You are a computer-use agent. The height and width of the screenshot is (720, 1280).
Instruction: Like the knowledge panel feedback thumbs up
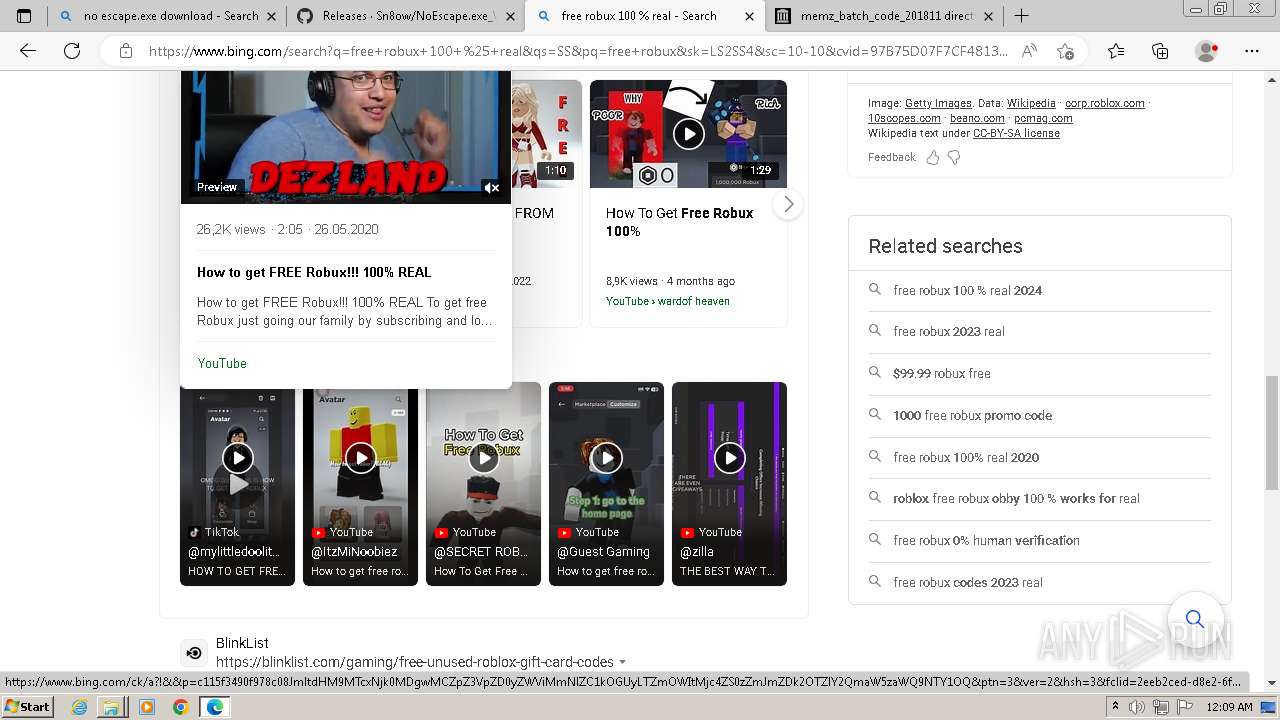click(x=933, y=157)
